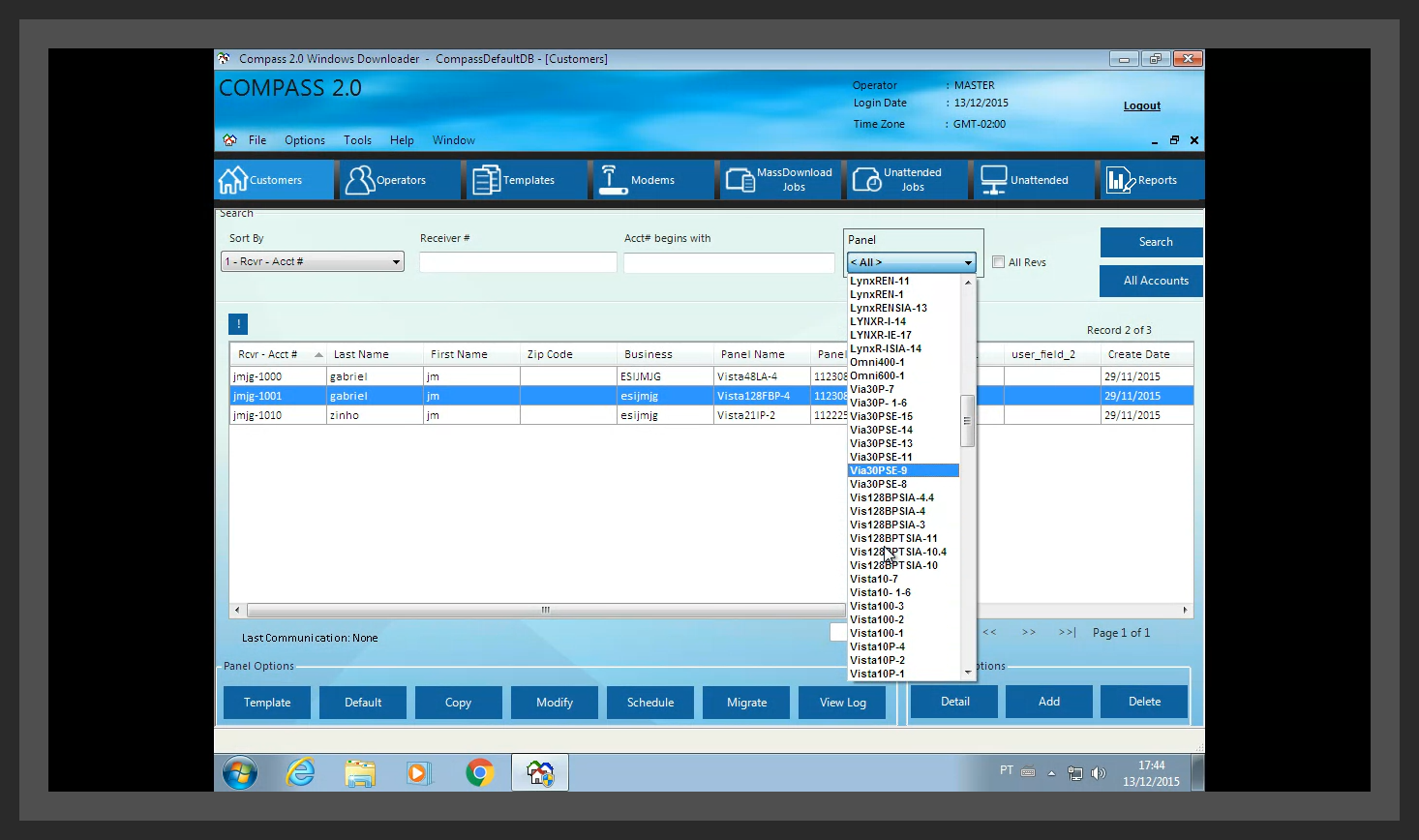This screenshot has height=840, width=1419.
Task: Click the Default button
Action: 363,703
